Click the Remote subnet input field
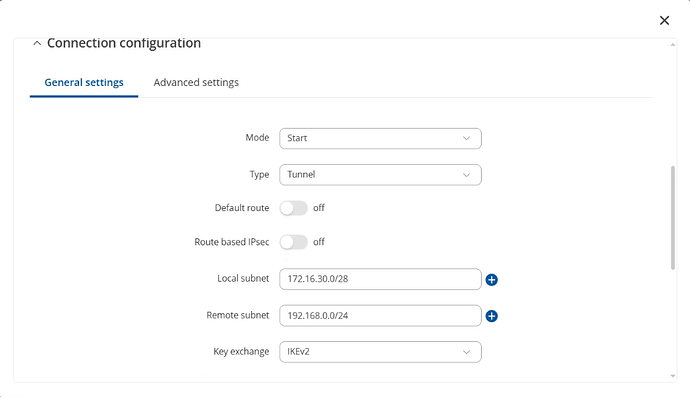 pyautogui.click(x=380, y=316)
